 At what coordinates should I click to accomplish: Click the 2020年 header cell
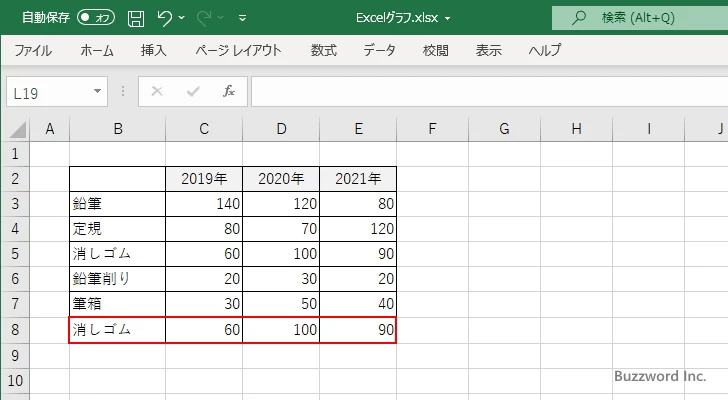(281, 179)
